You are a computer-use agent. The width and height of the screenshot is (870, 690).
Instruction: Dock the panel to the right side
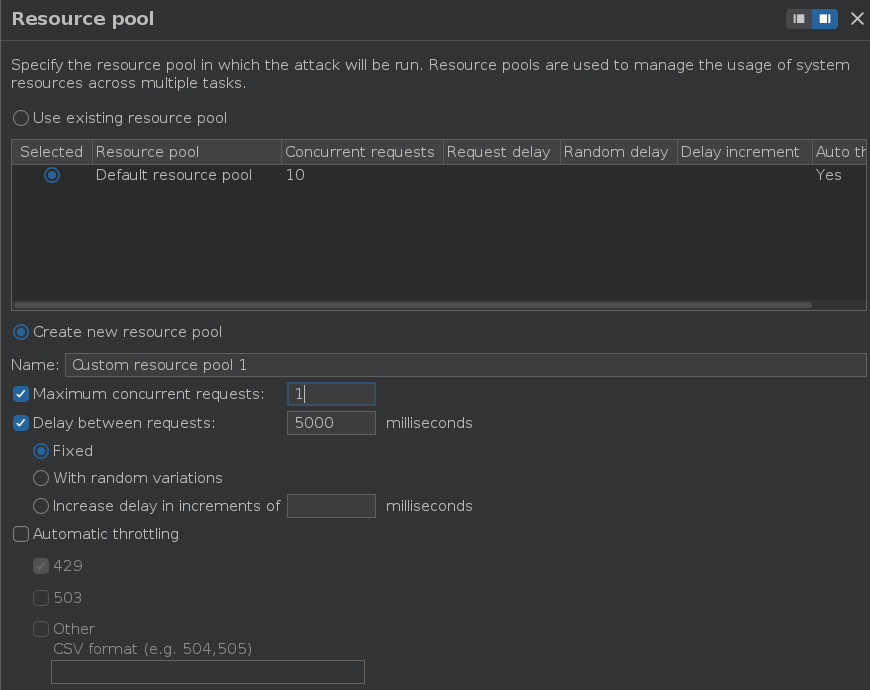pyautogui.click(x=824, y=19)
